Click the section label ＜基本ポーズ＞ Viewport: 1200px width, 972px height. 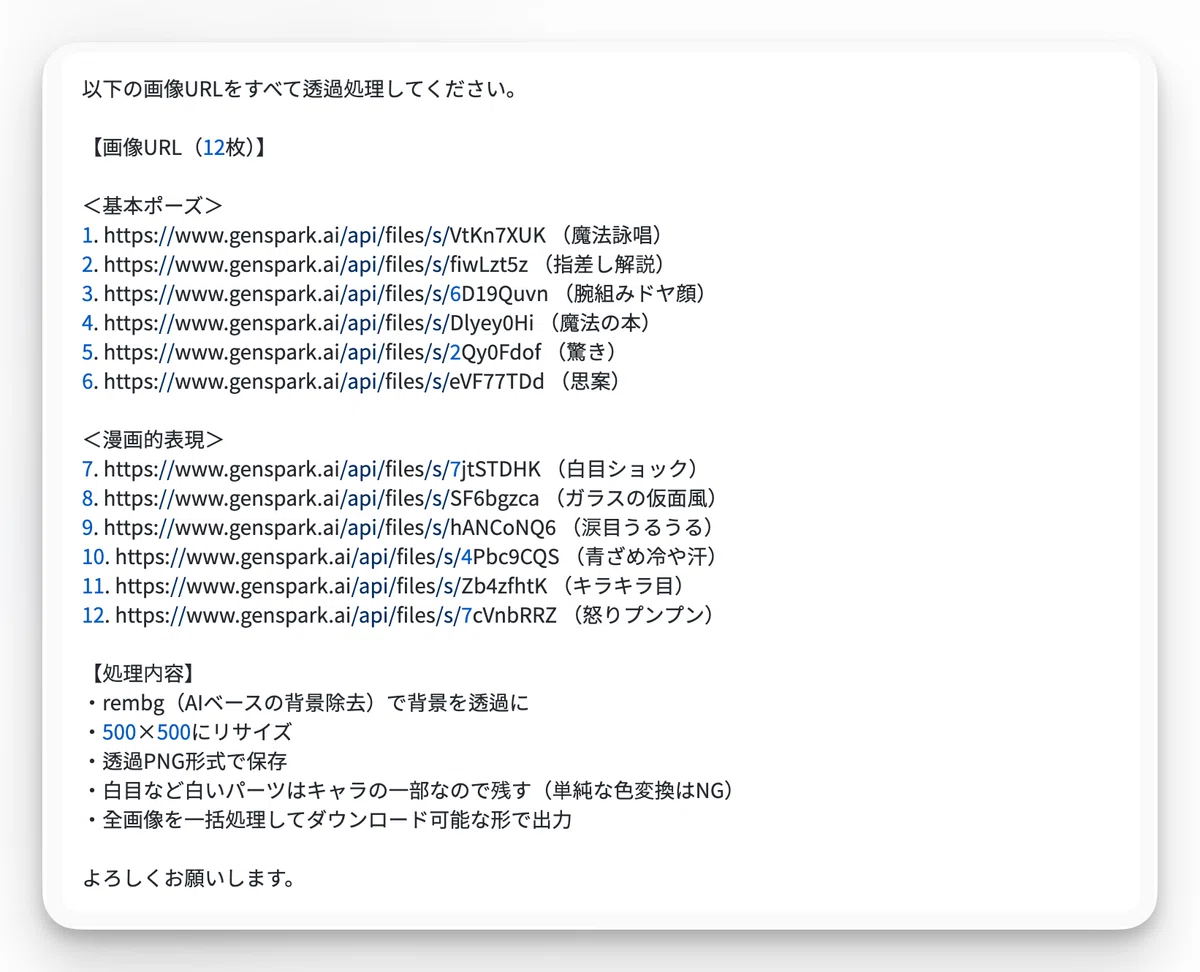pyautogui.click(x=152, y=206)
